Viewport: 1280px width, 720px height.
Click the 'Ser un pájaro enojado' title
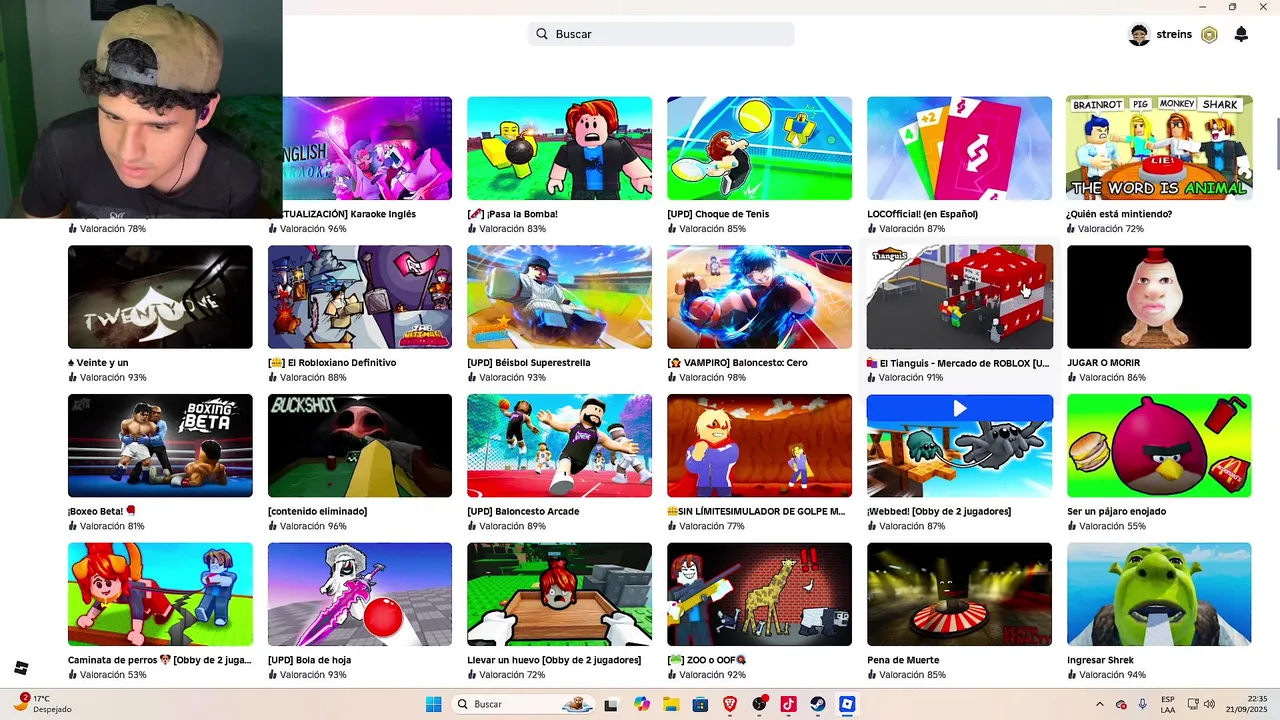tap(1116, 512)
